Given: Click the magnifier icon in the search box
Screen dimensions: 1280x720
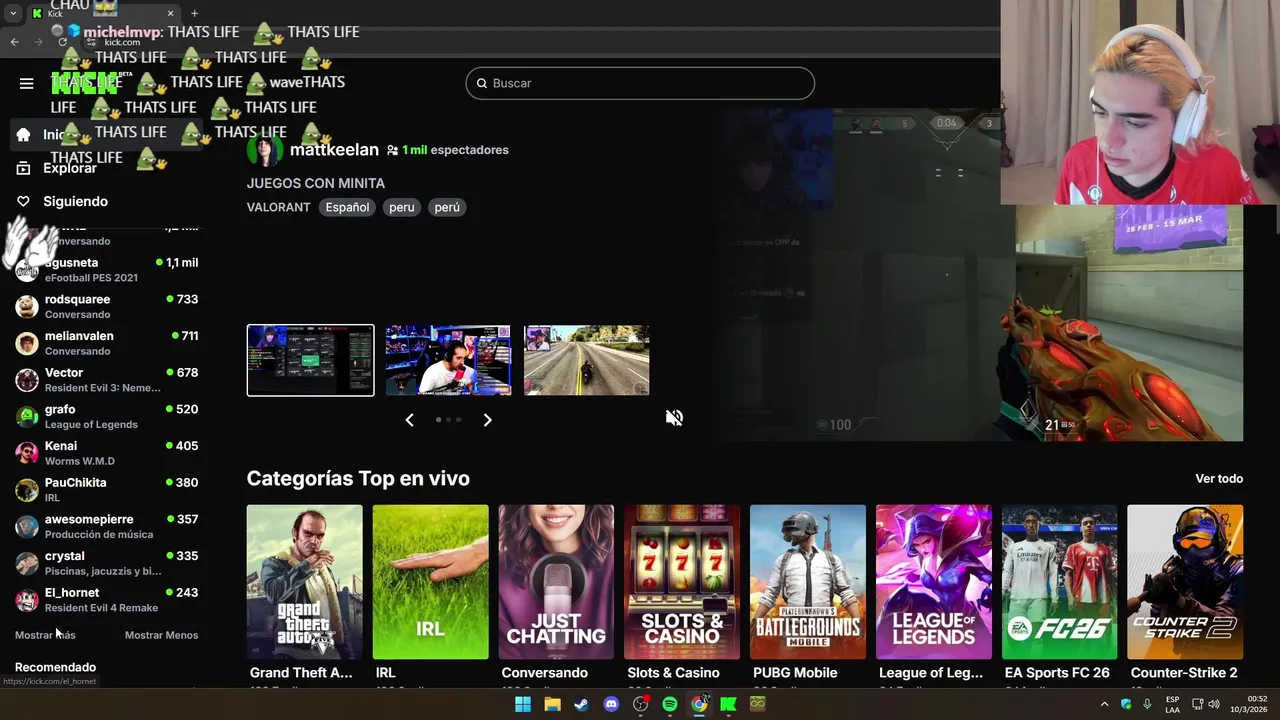Looking at the screenshot, I should click(481, 84).
